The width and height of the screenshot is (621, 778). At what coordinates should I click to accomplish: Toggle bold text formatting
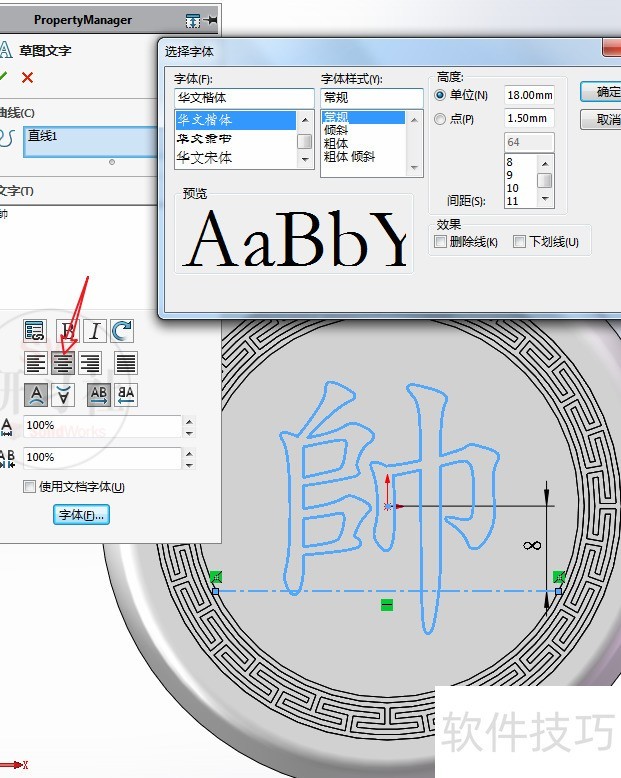[67, 331]
